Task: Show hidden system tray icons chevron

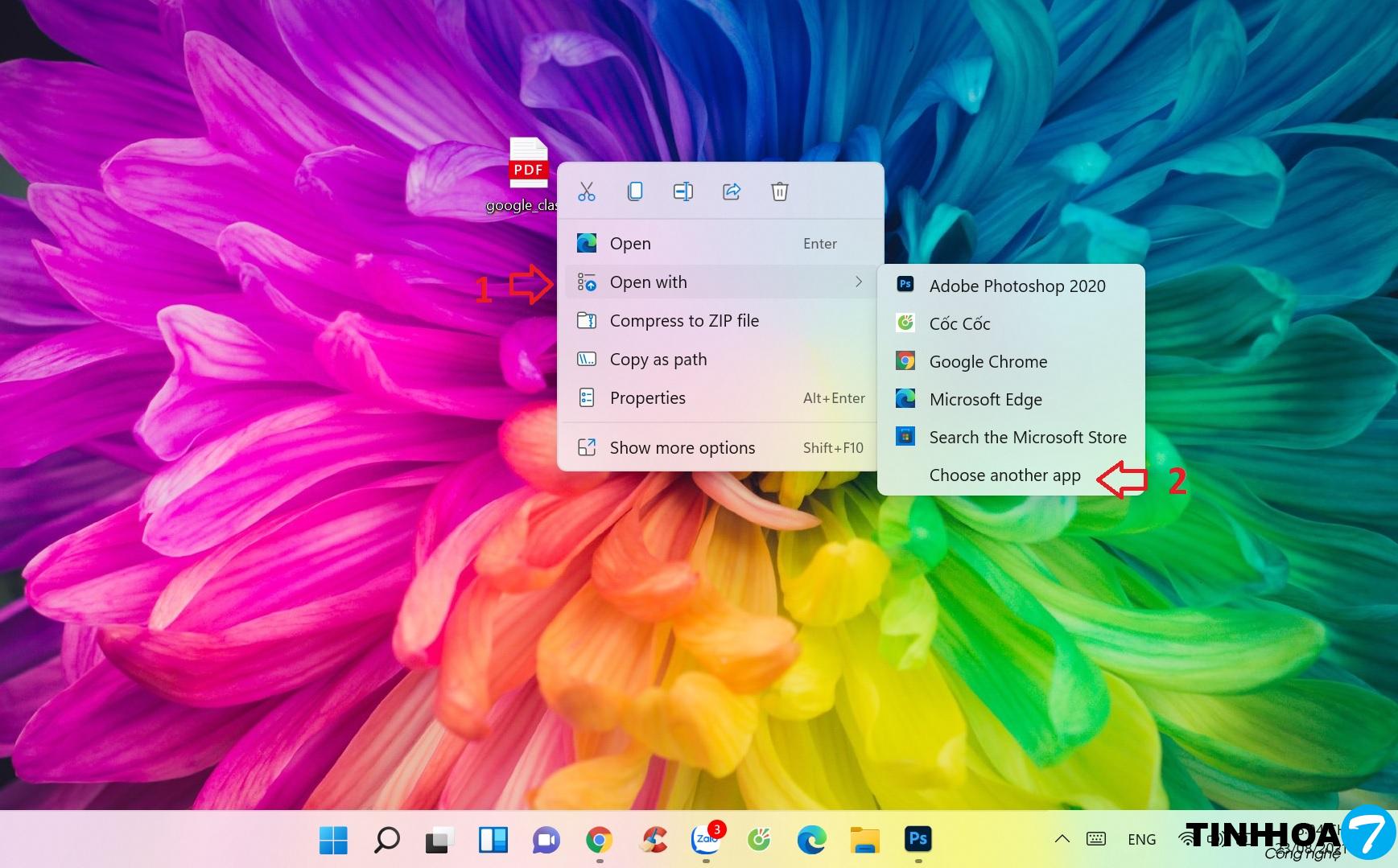Action: pyautogui.click(x=1062, y=839)
